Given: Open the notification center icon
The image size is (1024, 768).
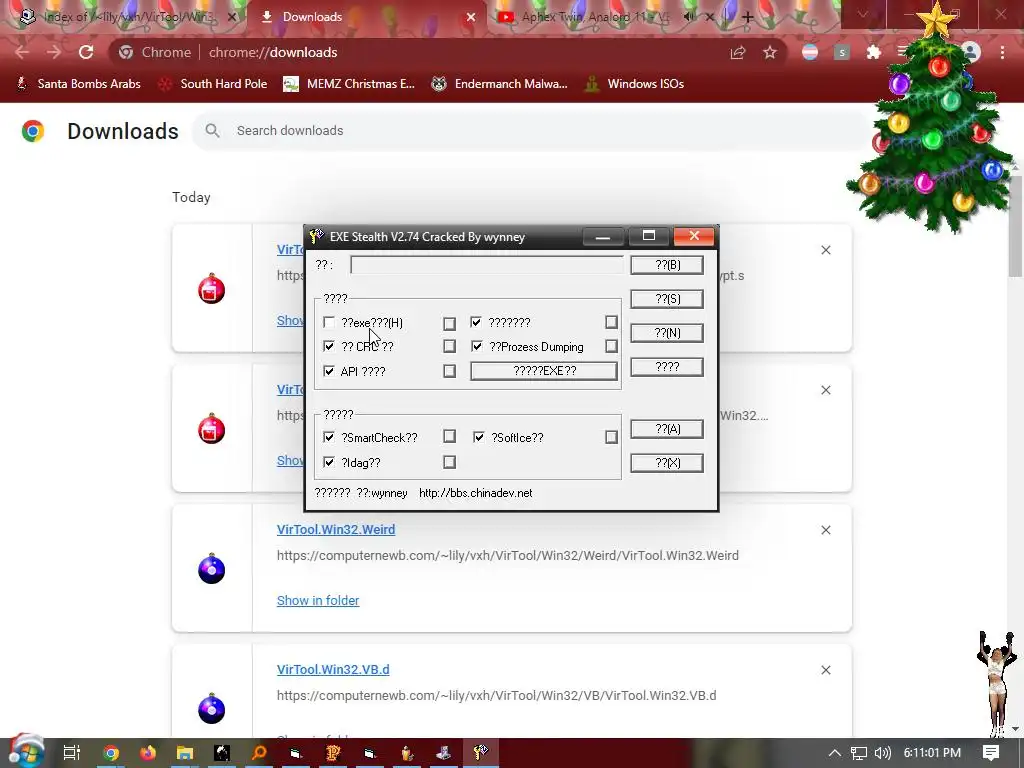Looking at the screenshot, I should point(991,753).
